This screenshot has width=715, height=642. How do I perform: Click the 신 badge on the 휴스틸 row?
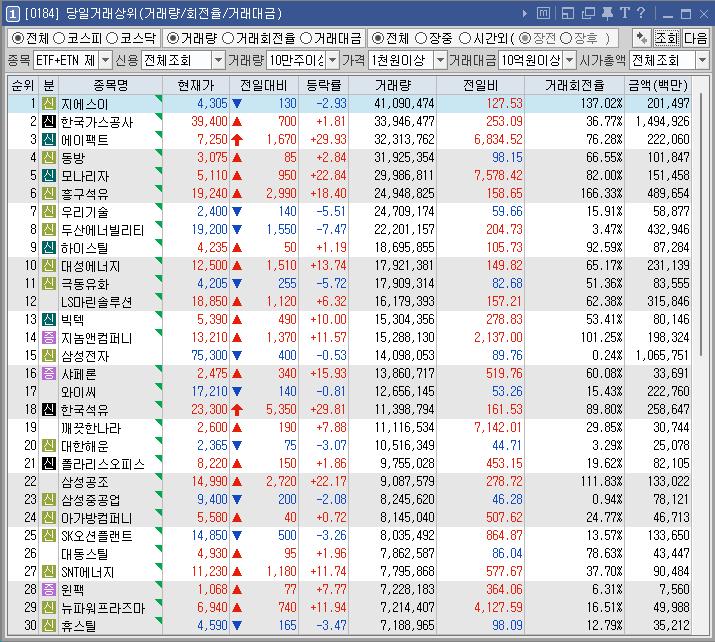[49, 626]
